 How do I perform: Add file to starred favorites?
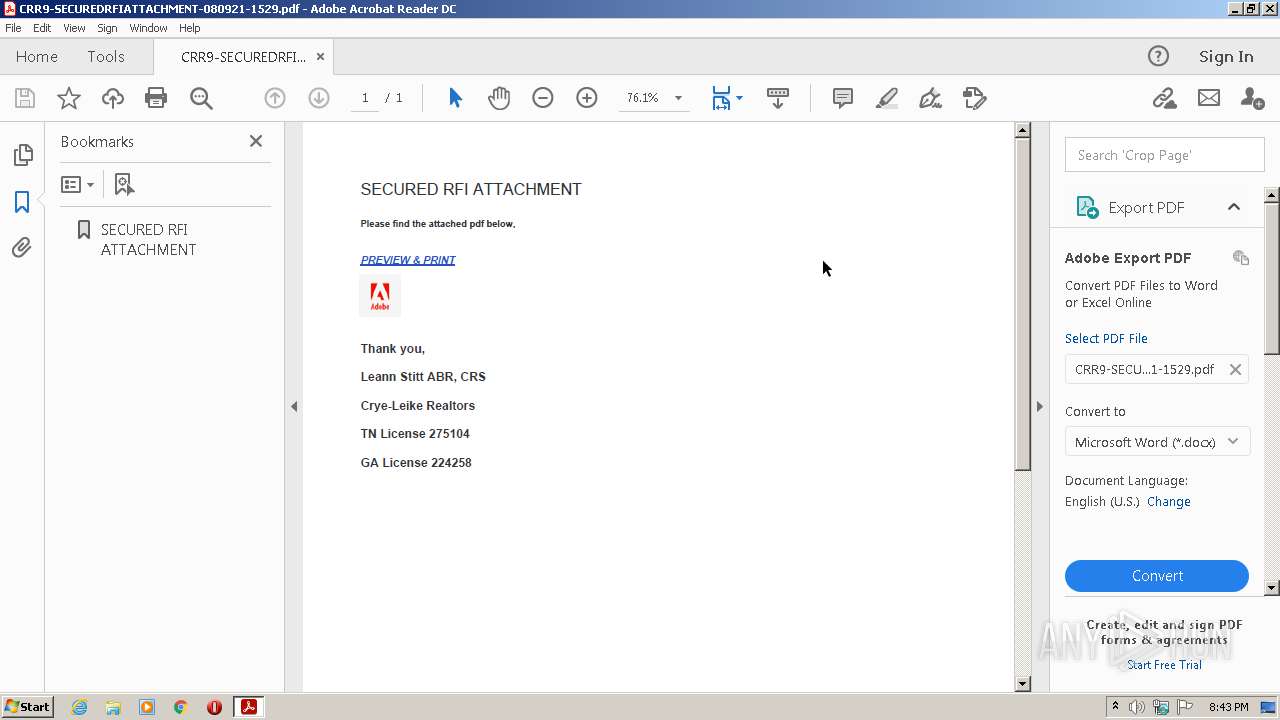(68, 98)
